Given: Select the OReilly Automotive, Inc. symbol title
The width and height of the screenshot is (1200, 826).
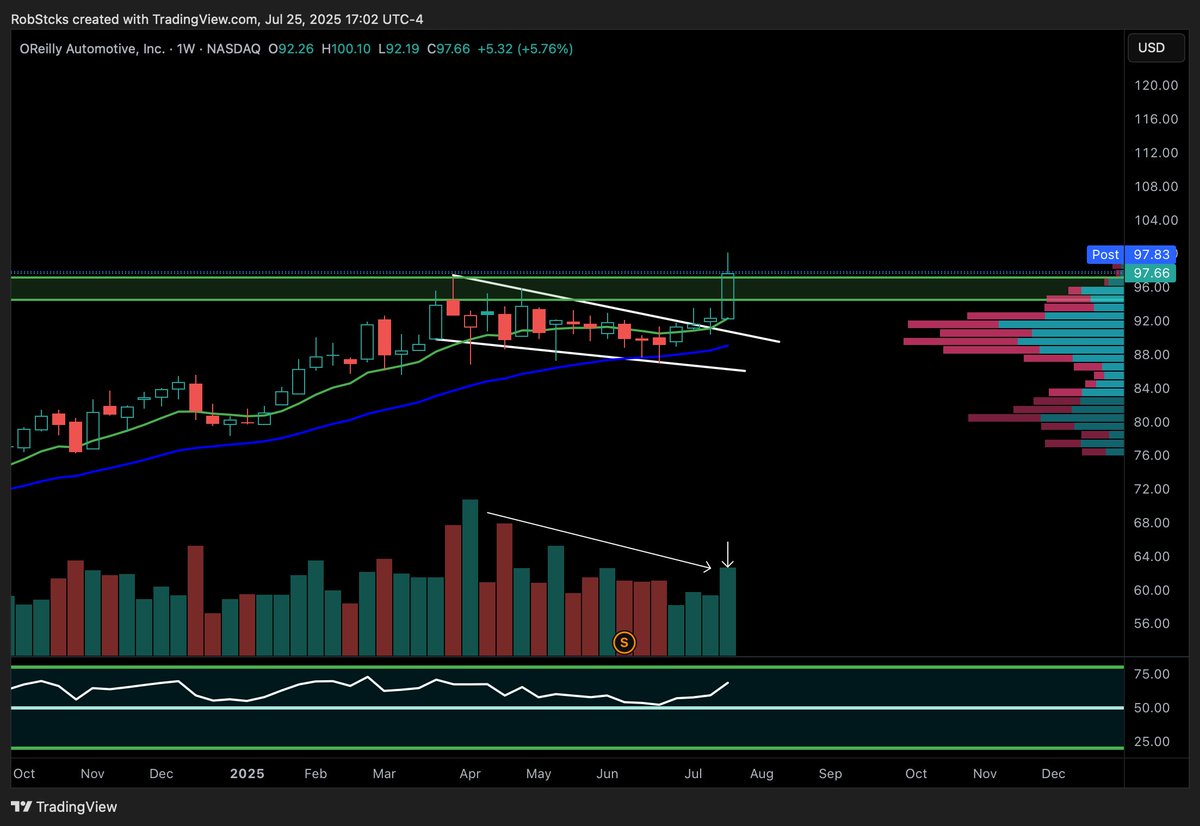Looking at the screenshot, I should coord(93,48).
